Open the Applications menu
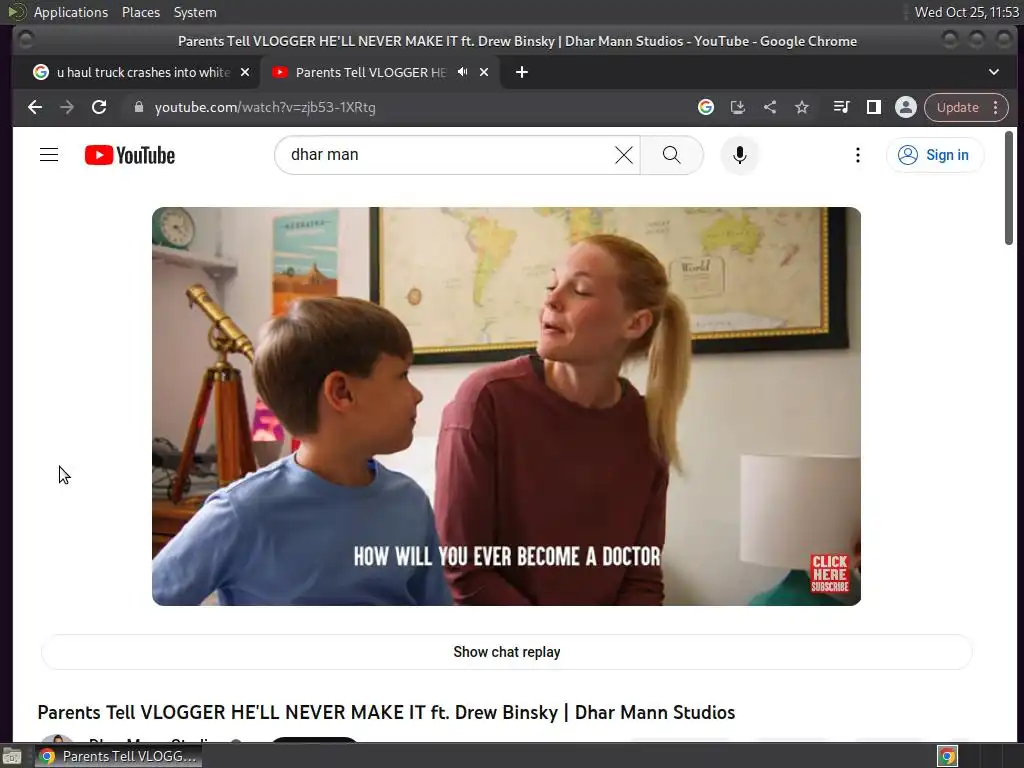Viewport: 1024px width, 768px height. click(71, 12)
